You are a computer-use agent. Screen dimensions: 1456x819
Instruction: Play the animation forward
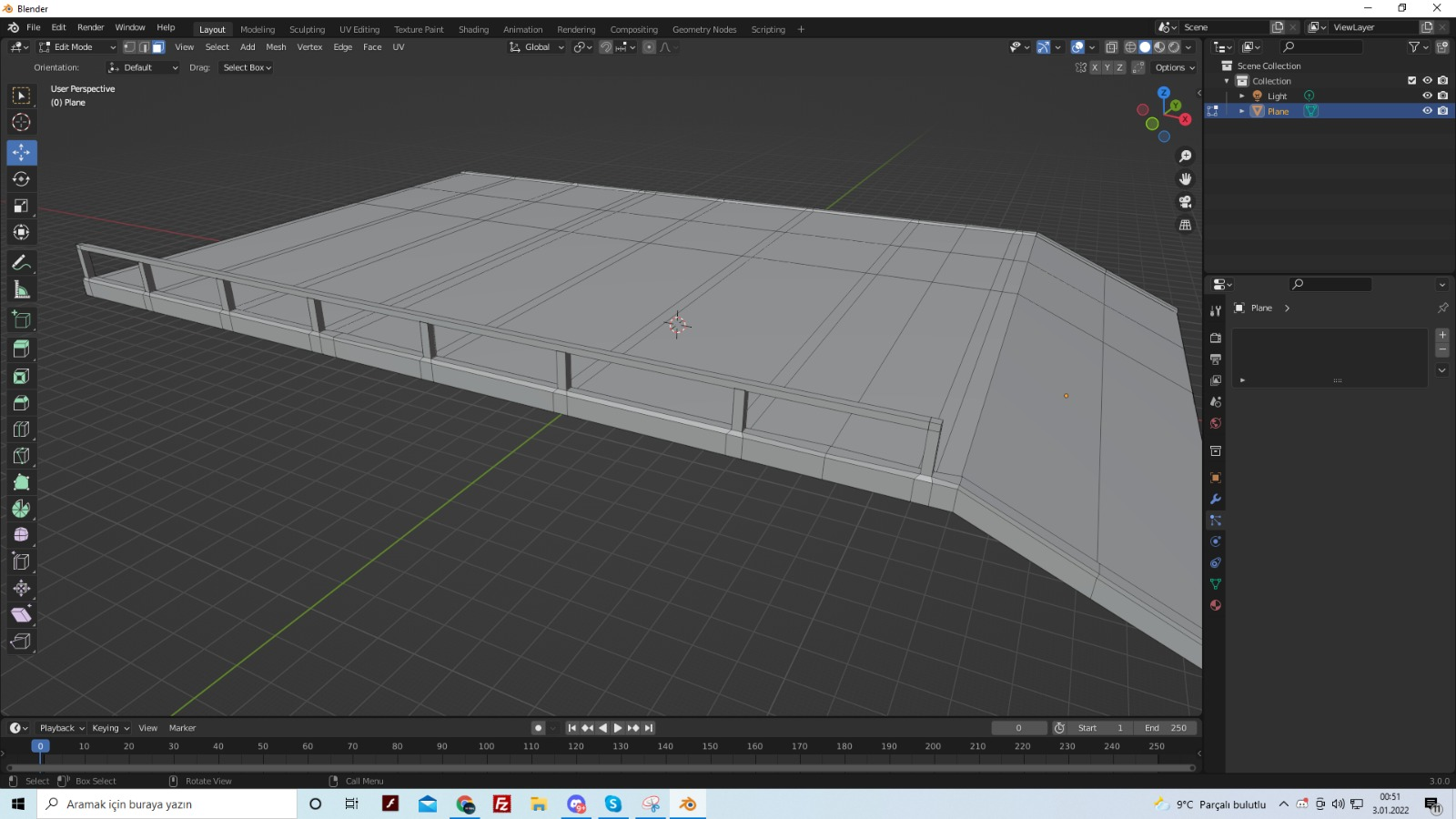pos(618,728)
